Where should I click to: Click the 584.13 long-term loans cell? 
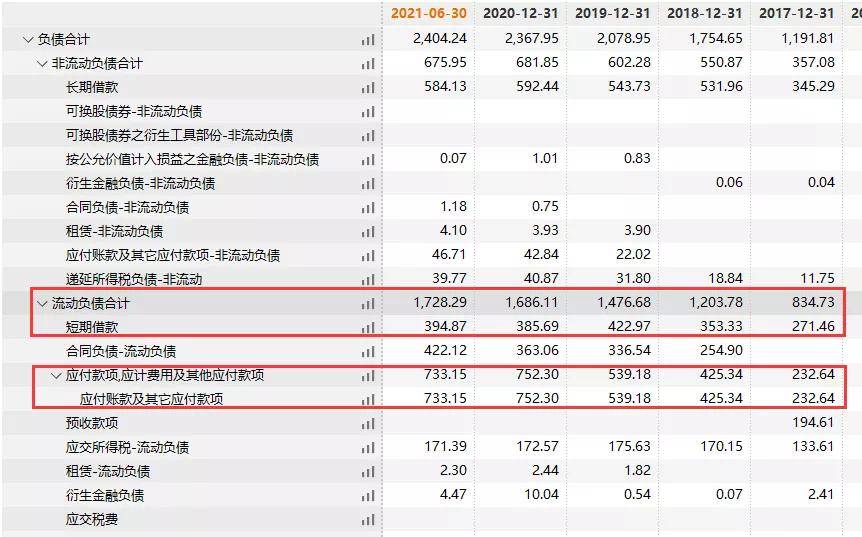coord(445,86)
